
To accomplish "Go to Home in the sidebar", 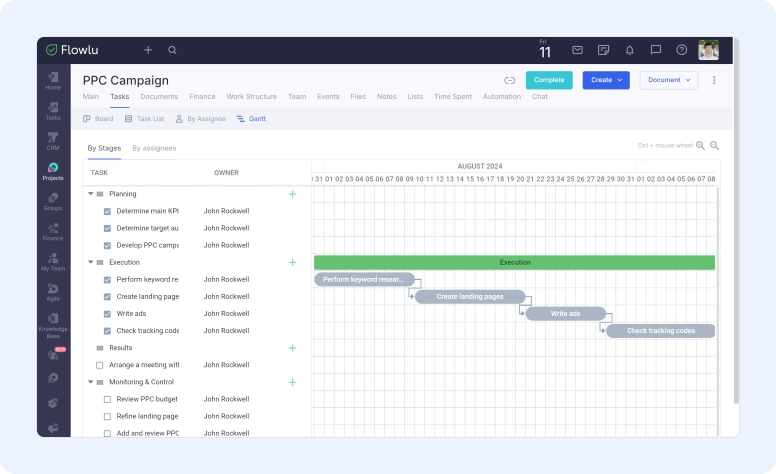I will tap(53, 81).
